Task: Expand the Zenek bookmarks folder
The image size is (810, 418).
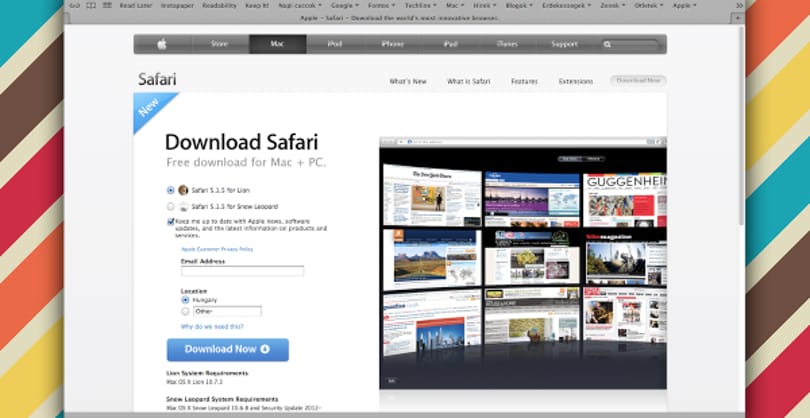Action: (x=613, y=6)
